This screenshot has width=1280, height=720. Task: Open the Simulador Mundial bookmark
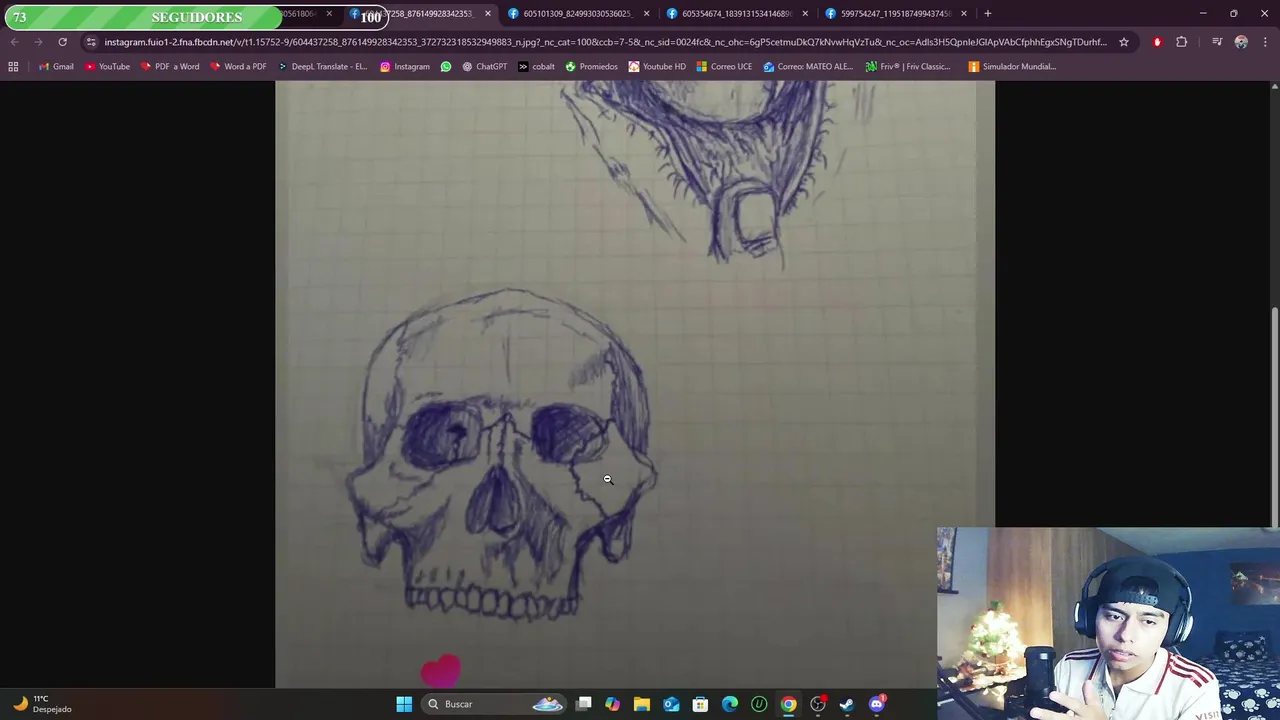tap(1012, 66)
